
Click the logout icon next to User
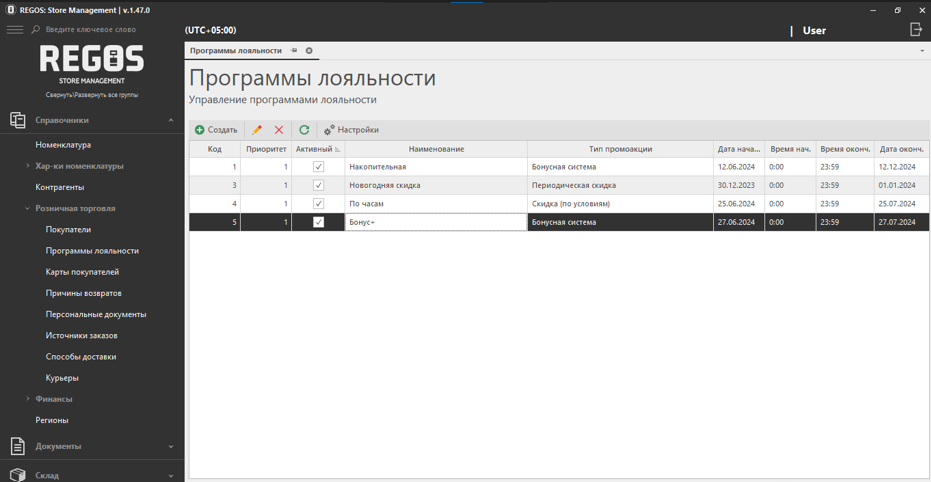coord(915,30)
